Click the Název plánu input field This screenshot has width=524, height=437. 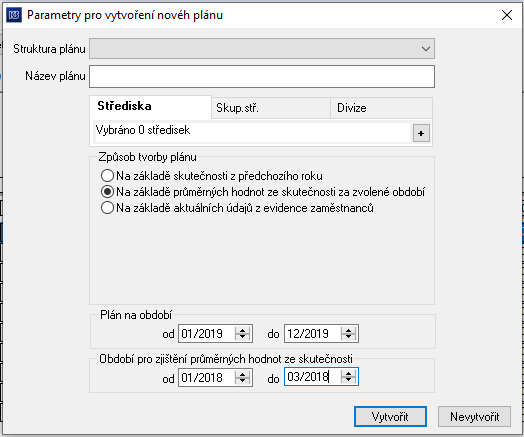point(262,77)
